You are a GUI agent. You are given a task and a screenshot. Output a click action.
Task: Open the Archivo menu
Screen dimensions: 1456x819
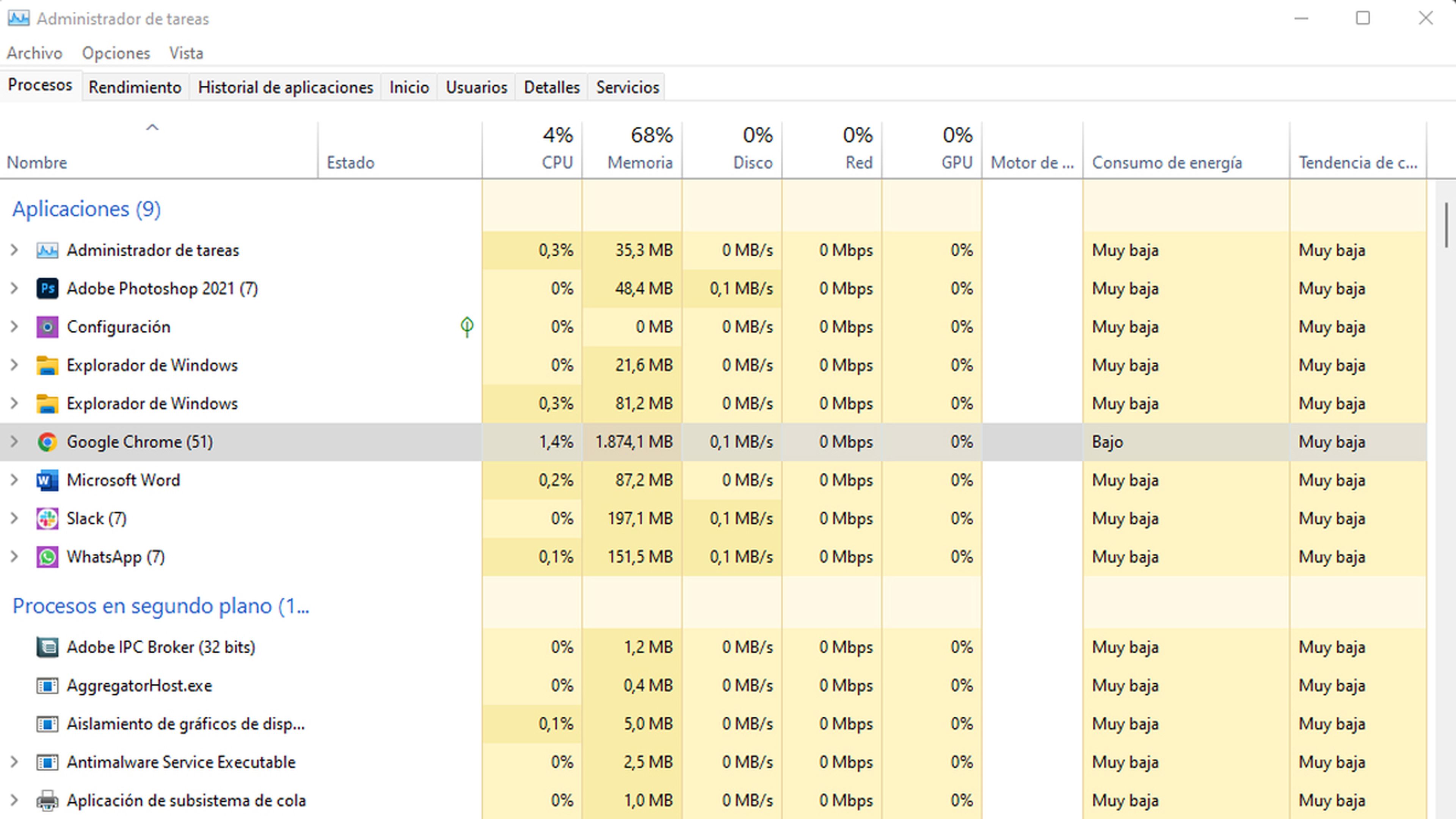(35, 53)
